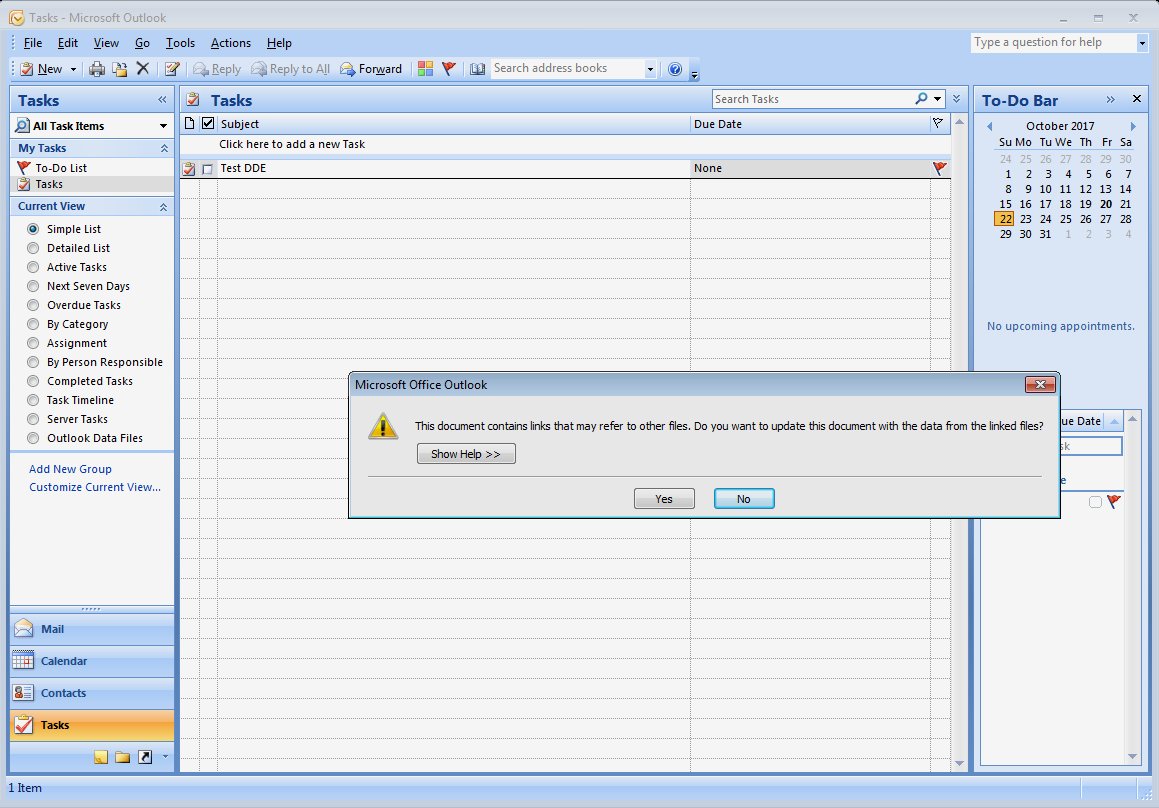The height and width of the screenshot is (808, 1159).
Task: Click No in the Outlook dialog
Action: [x=744, y=499]
